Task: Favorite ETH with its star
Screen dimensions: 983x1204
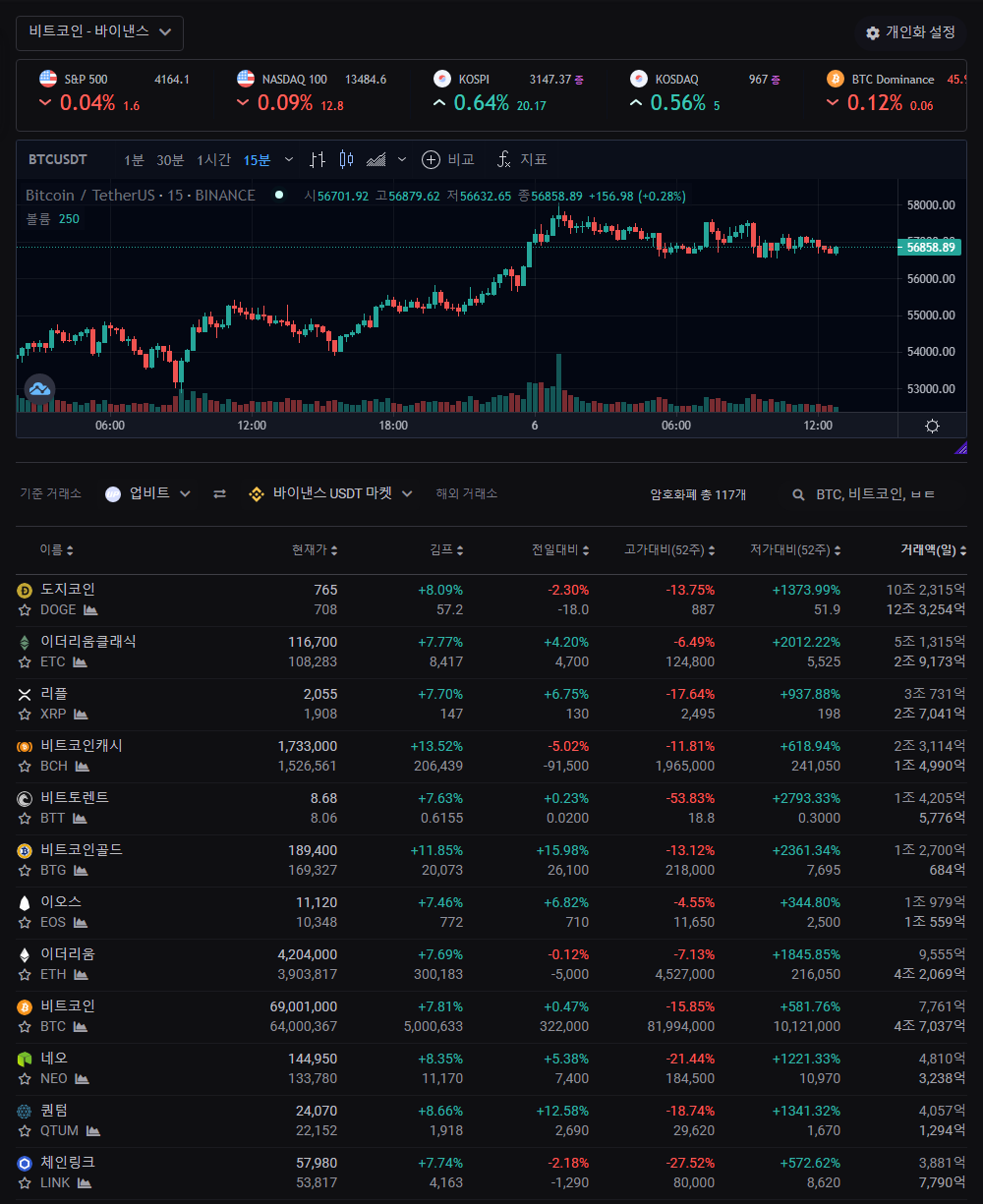Action: (x=25, y=974)
